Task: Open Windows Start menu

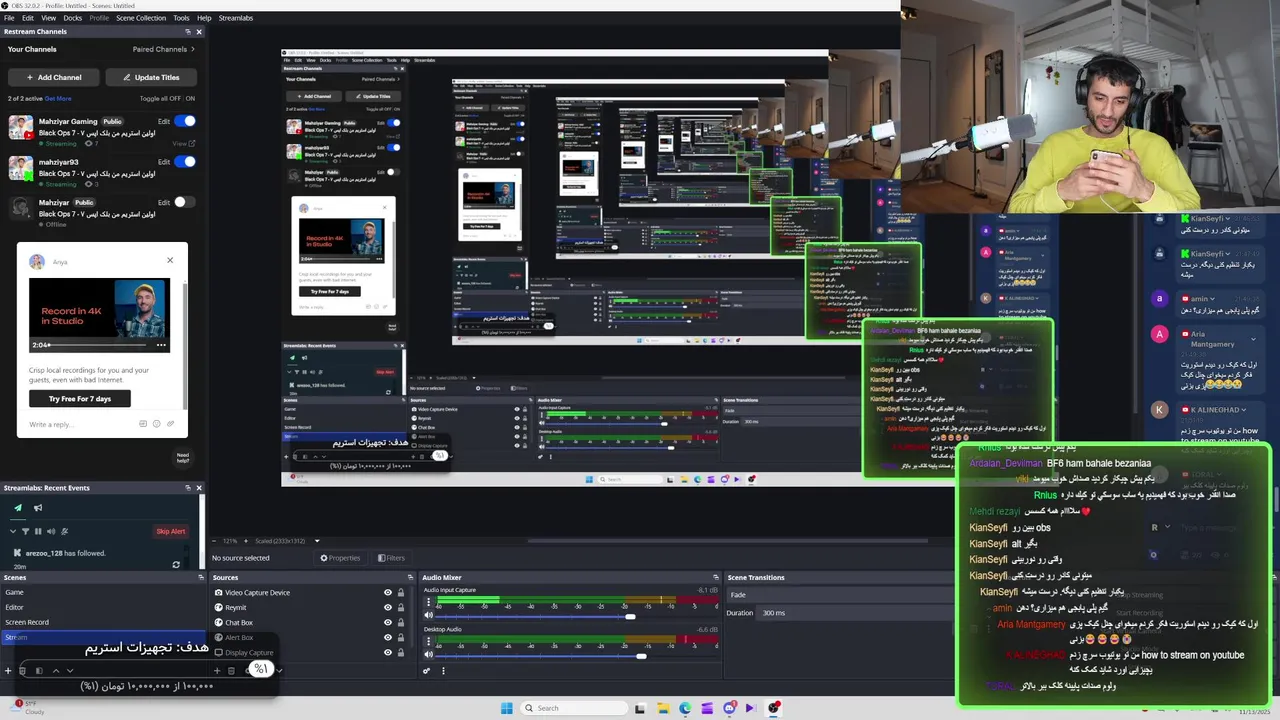Action: pos(507,708)
